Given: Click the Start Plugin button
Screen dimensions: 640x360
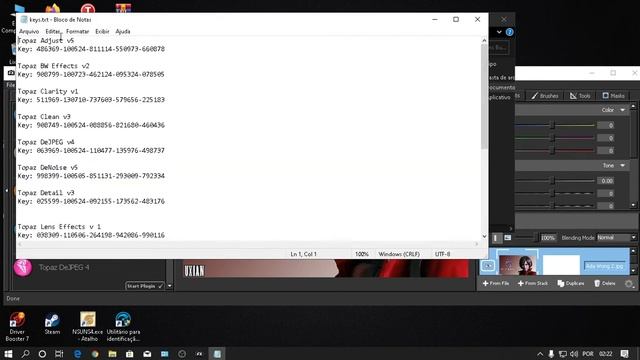Looking at the screenshot, I should [x=145, y=286].
